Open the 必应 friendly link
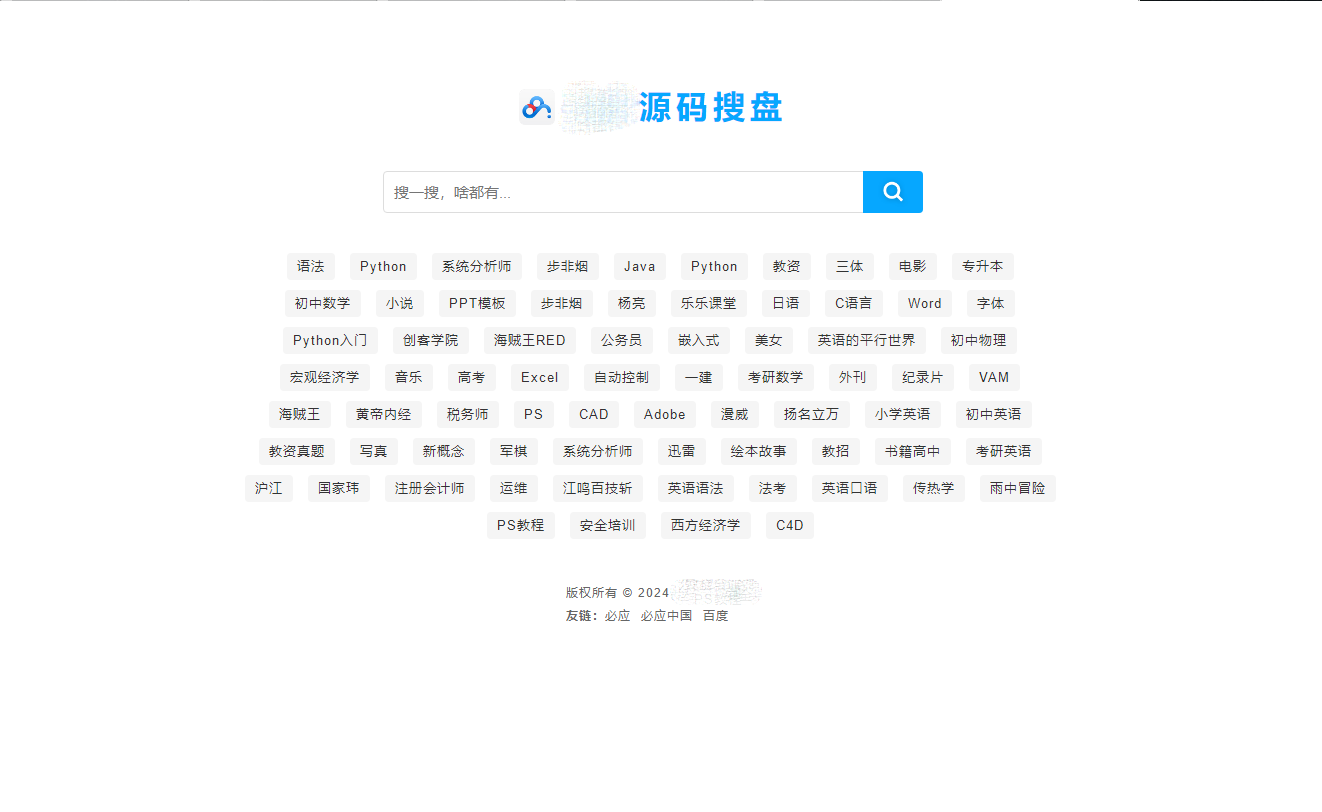1322x812 pixels. 618,616
